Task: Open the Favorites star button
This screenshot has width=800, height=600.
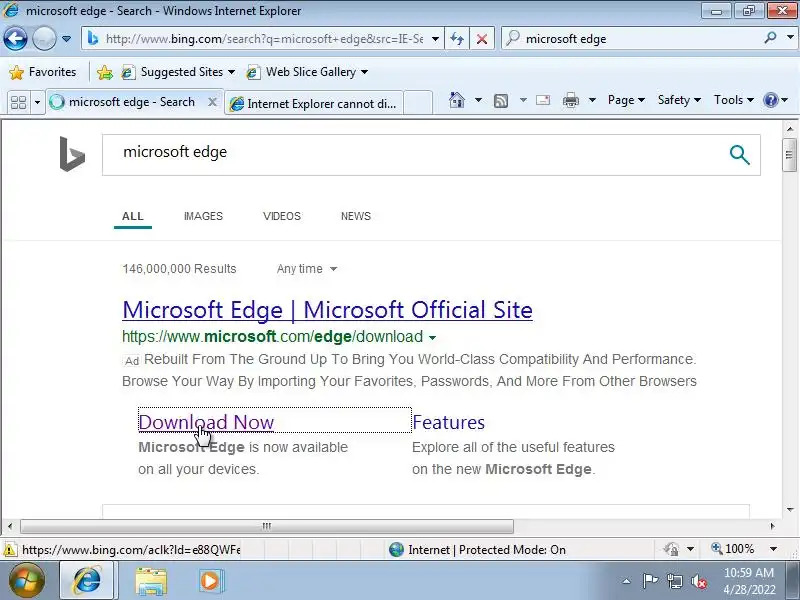Action: (x=43, y=72)
